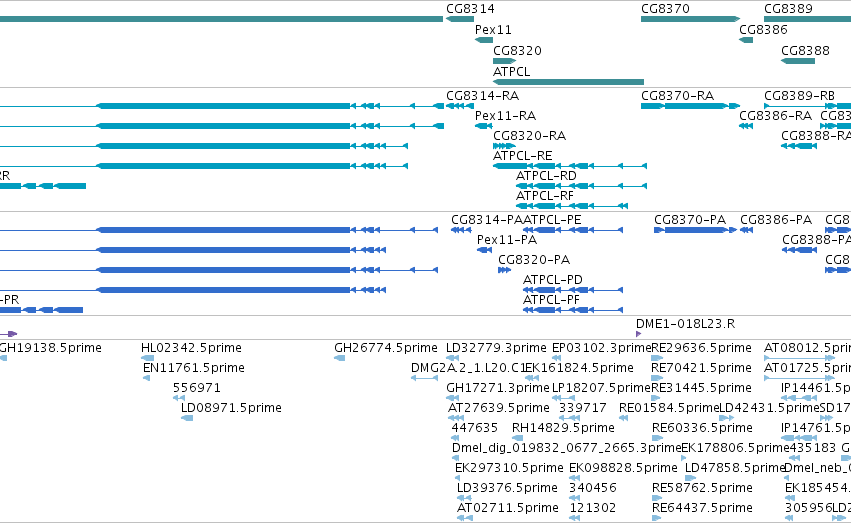Click the LD39376.5prime EST label
The image size is (851, 523).
(507, 488)
